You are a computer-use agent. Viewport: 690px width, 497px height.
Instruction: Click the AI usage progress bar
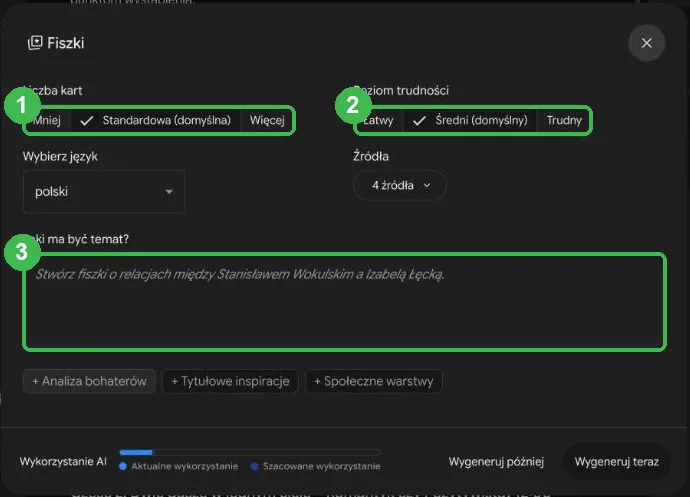tap(250, 452)
